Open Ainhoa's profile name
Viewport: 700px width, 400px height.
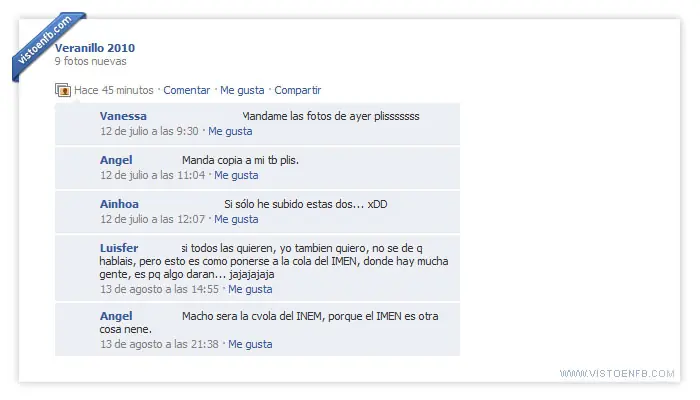click(119, 204)
